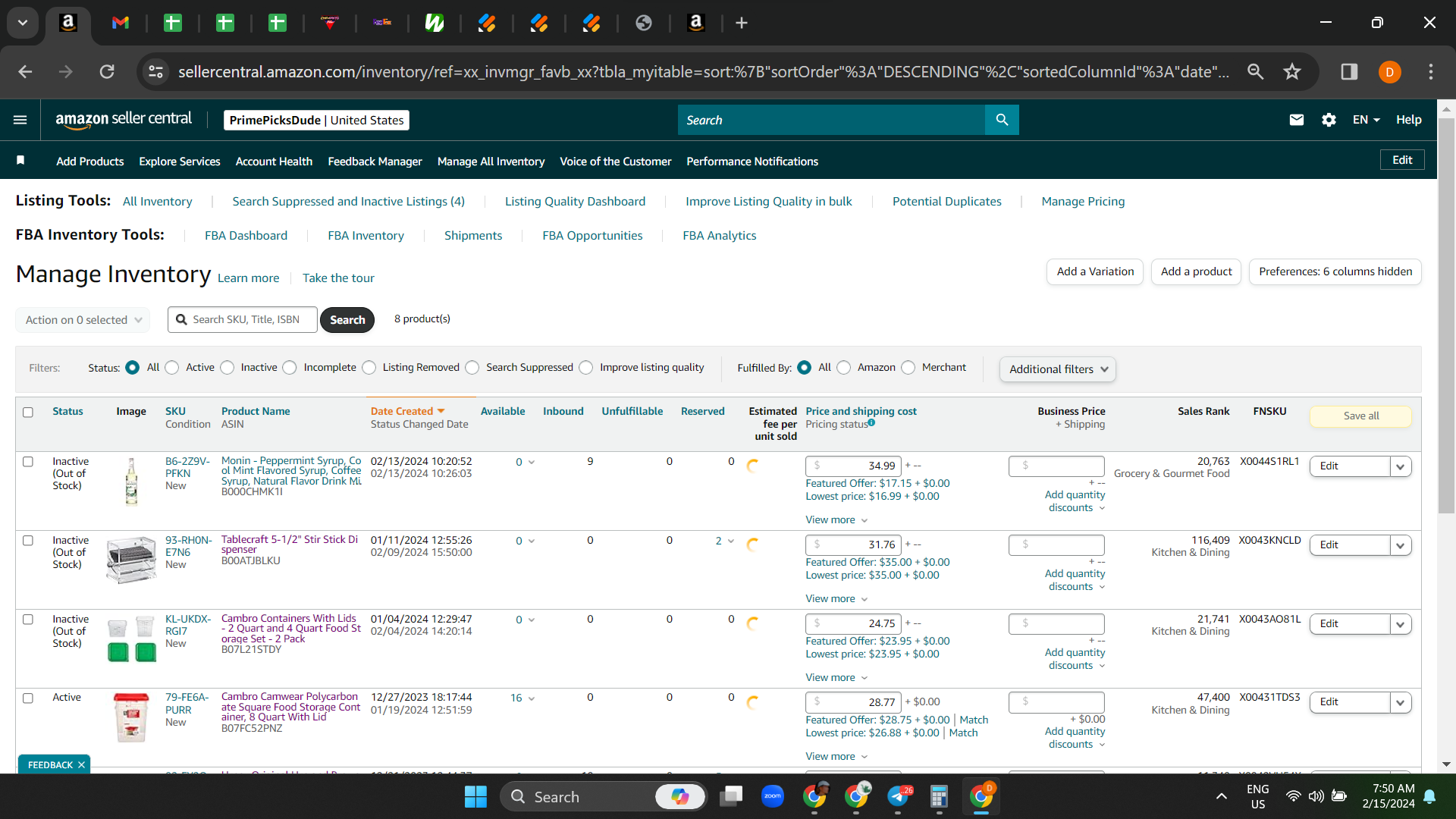
Task: Open the Chrome profile avatar D
Action: tap(1390, 72)
